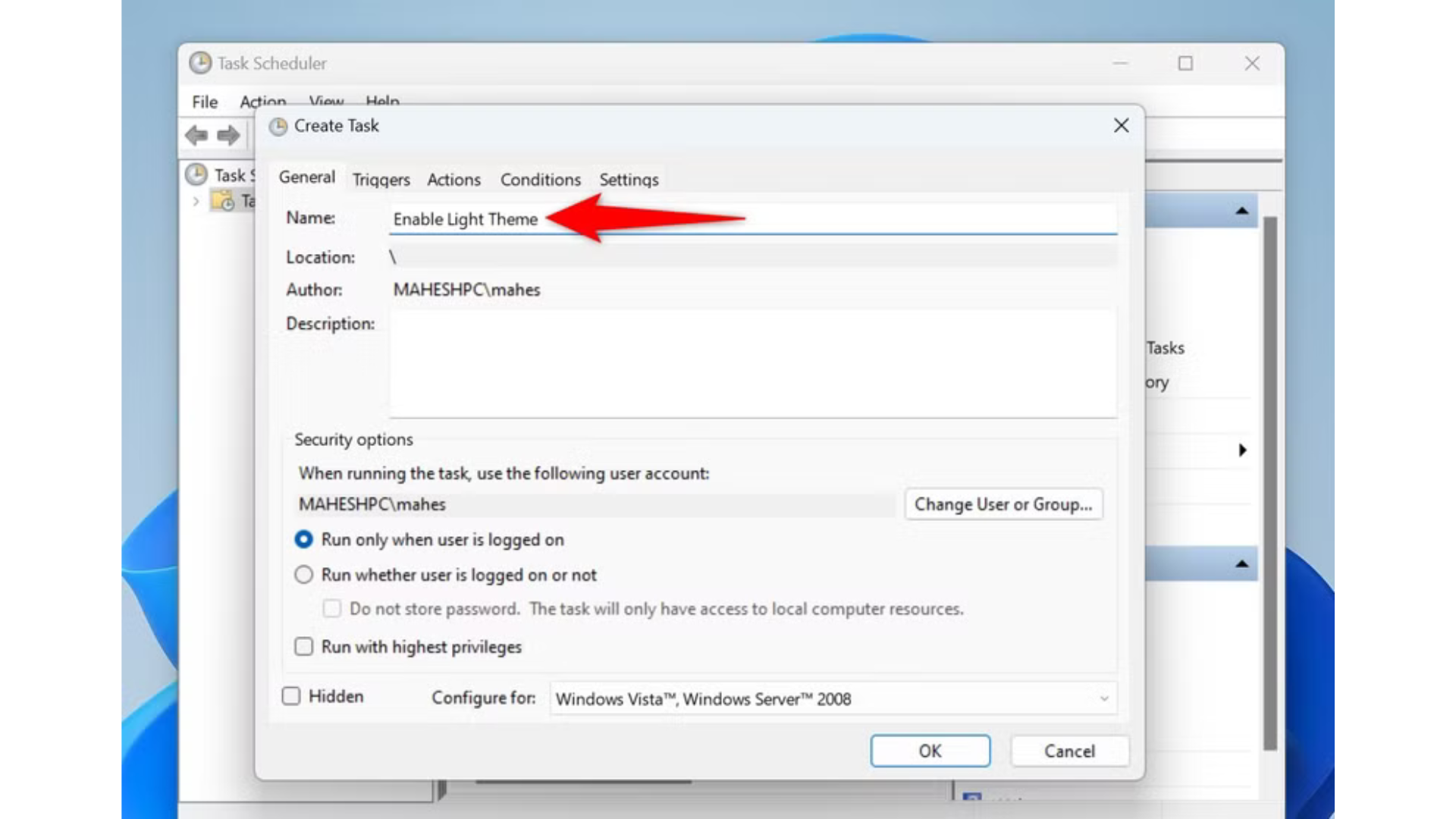Click the collapse arrow atop the Actions pane

pos(1241,210)
